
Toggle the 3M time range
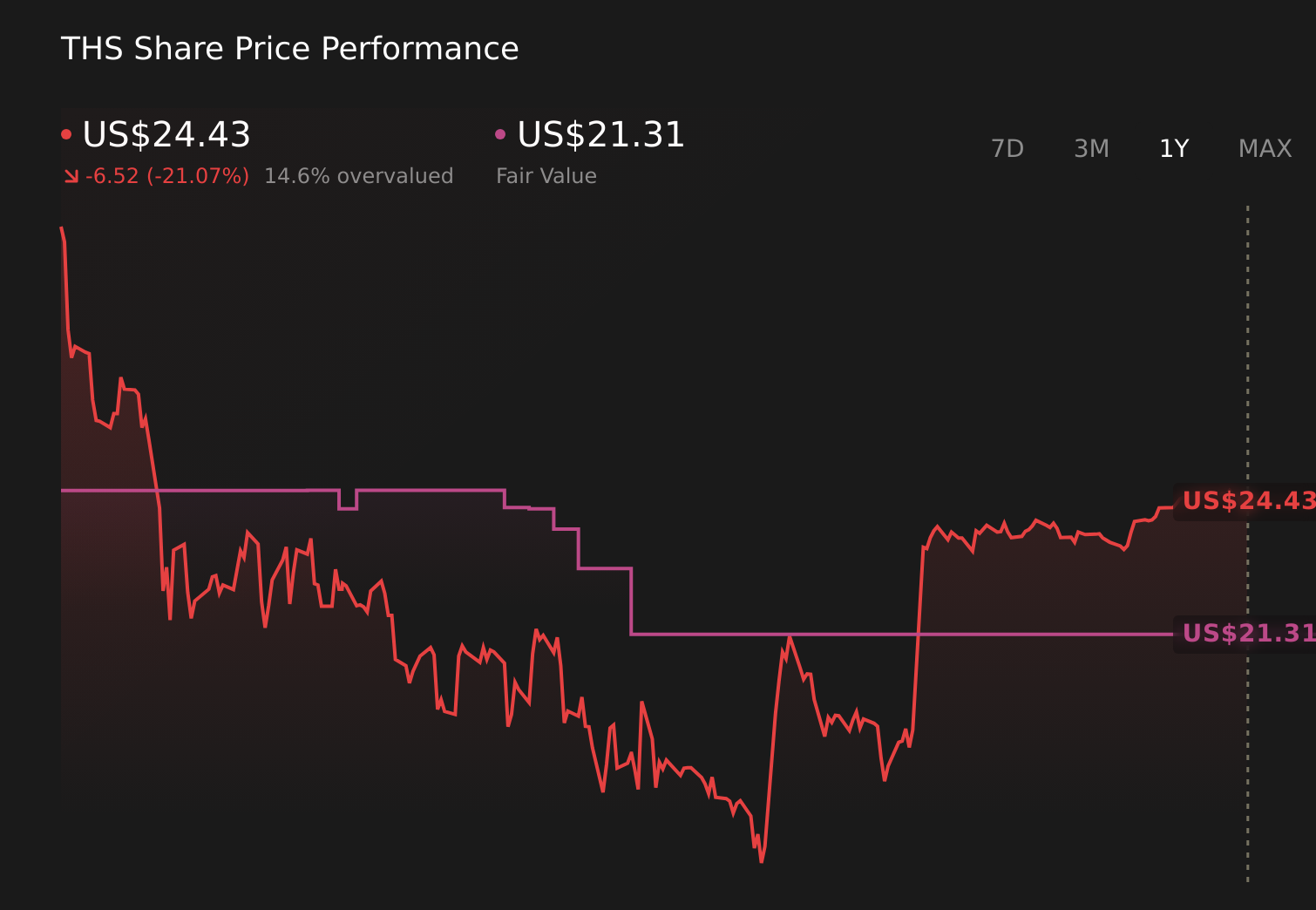(x=1091, y=148)
